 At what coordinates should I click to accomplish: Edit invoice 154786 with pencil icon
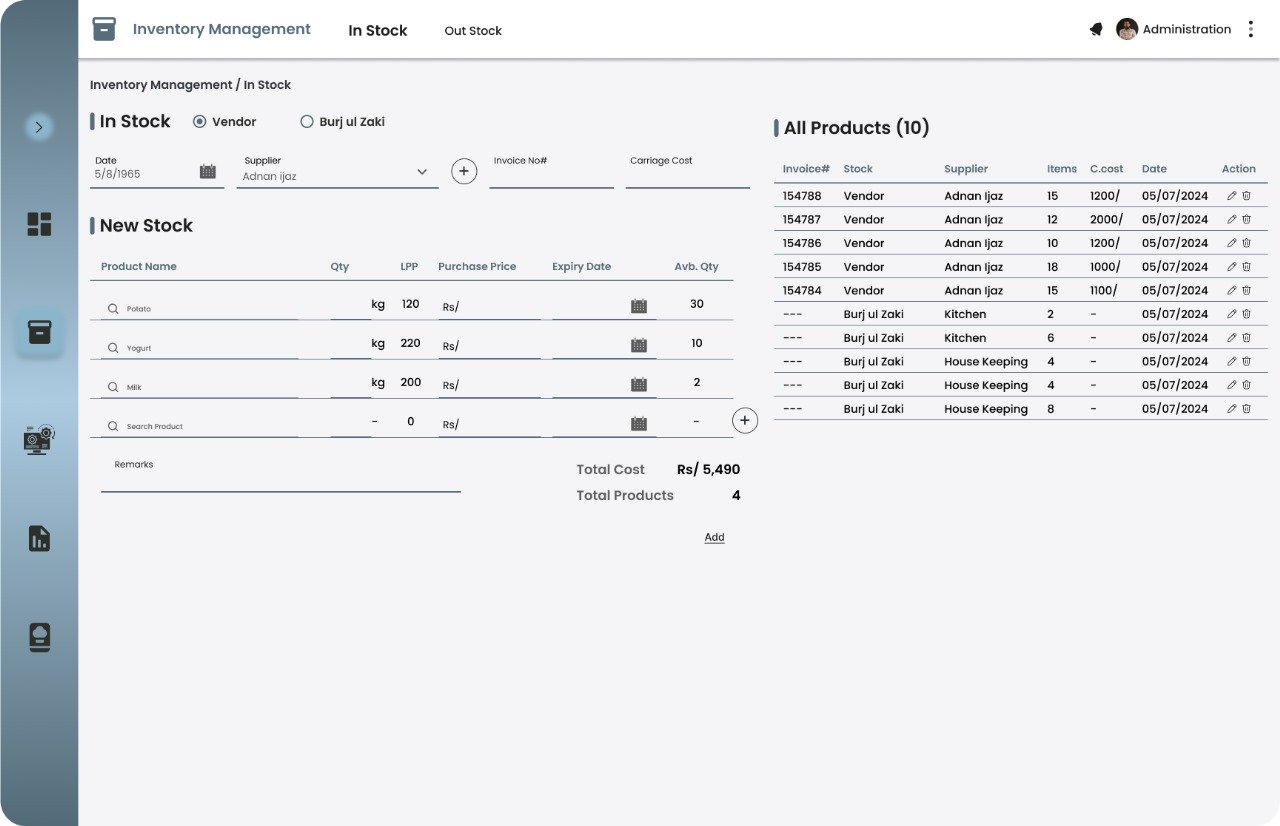tap(1232, 243)
